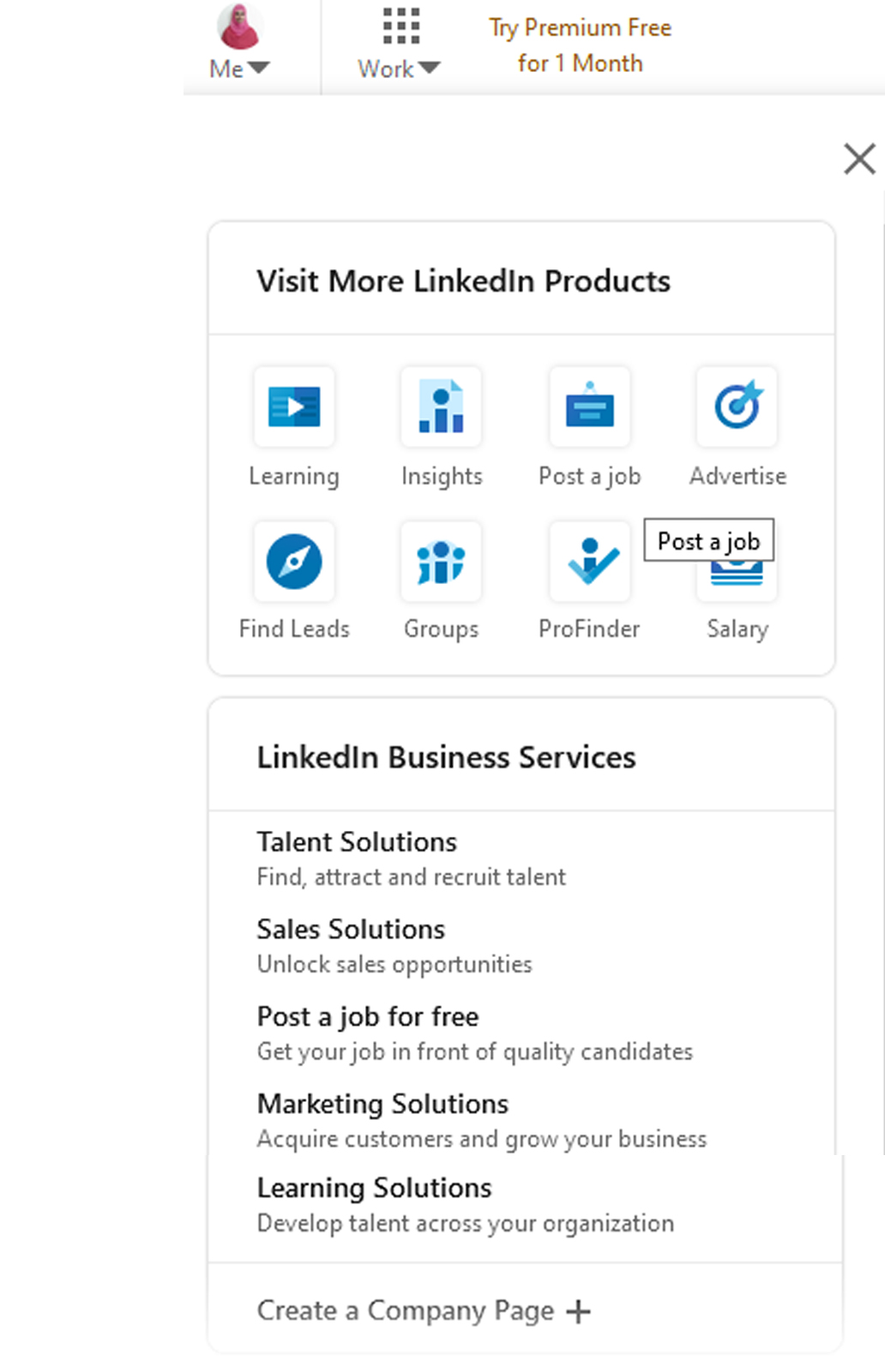
Task: Click the Insights chart icon
Action: (x=441, y=406)
